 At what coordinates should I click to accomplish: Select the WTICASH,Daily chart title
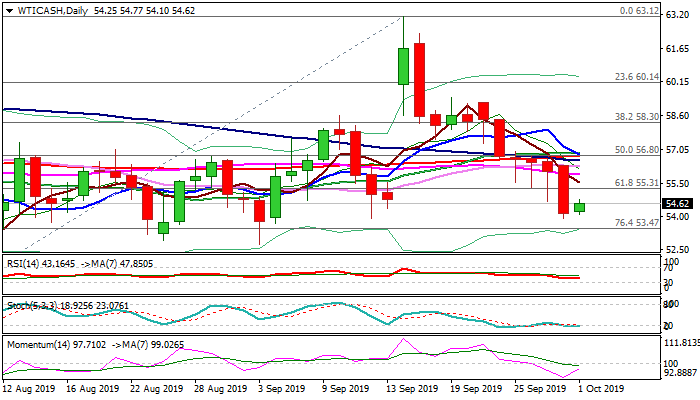pyautogui.click(x=52, y=11)
